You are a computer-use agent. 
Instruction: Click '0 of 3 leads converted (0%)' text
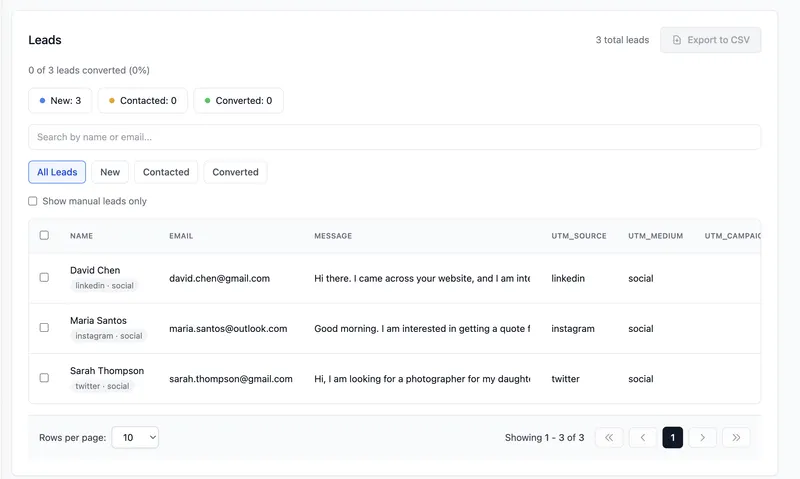[x=89, y=70]
